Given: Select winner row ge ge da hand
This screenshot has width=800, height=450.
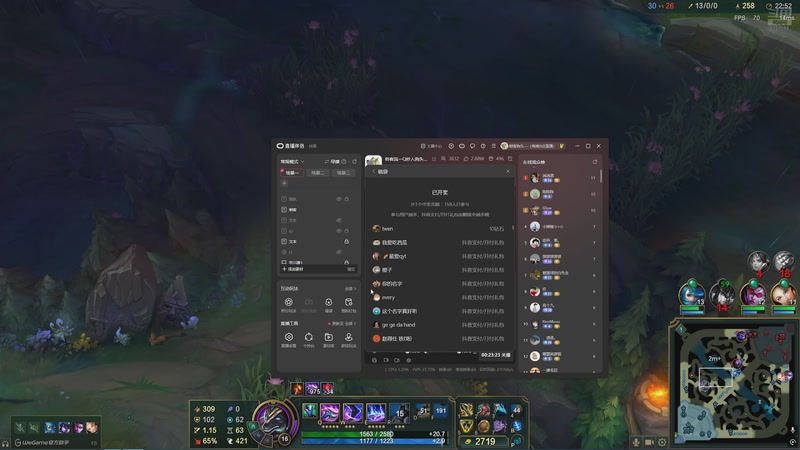Looking at the screenshot, I should click(x=439, y=325).
